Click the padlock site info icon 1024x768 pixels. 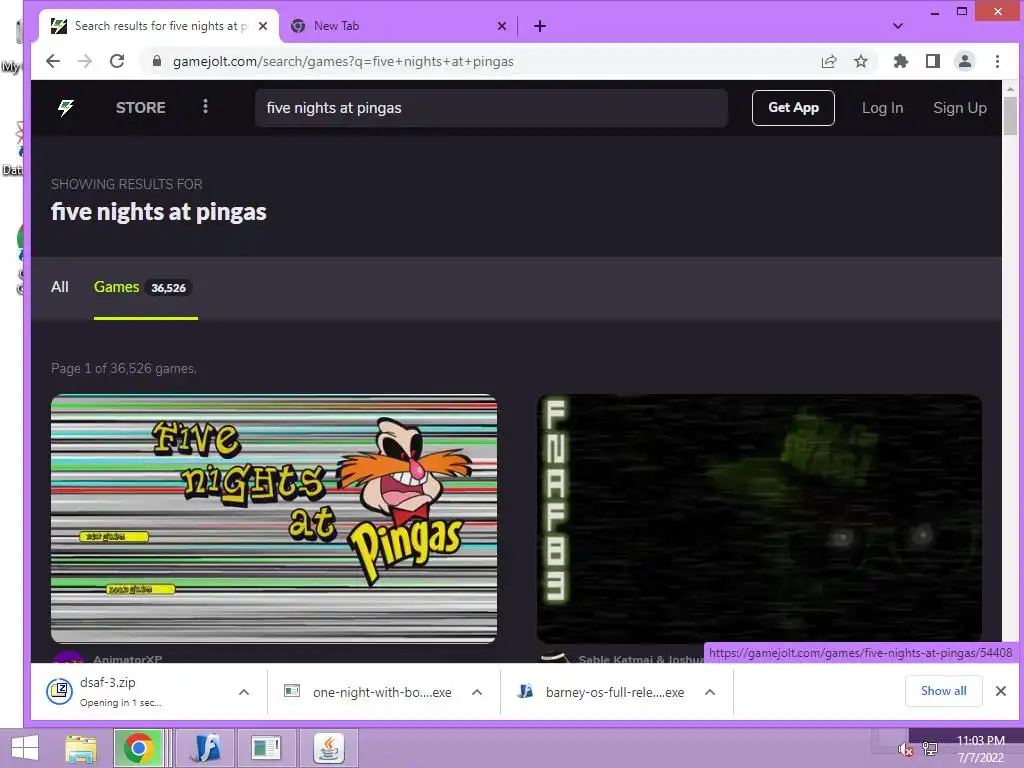(x=156, y=61)
